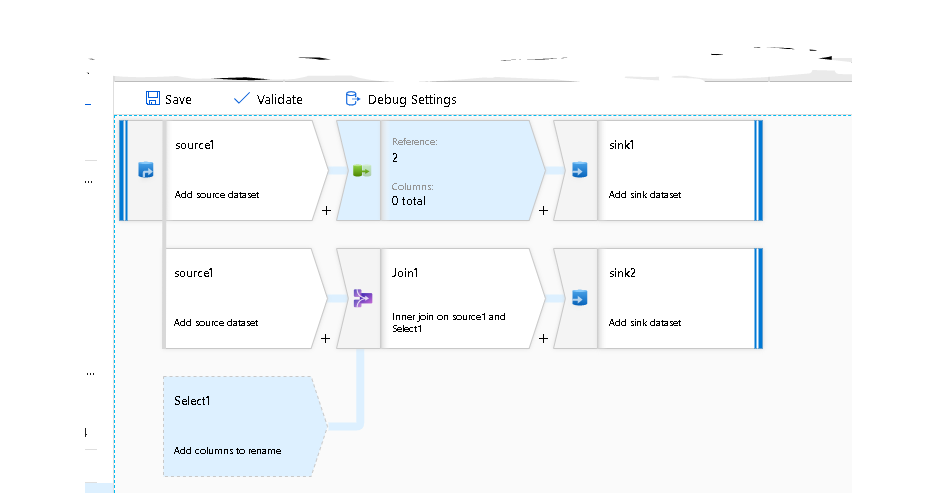Click the green Reference transformation icon
The width and height of the screenshot is (941, 493).
(x=361, y=171)
